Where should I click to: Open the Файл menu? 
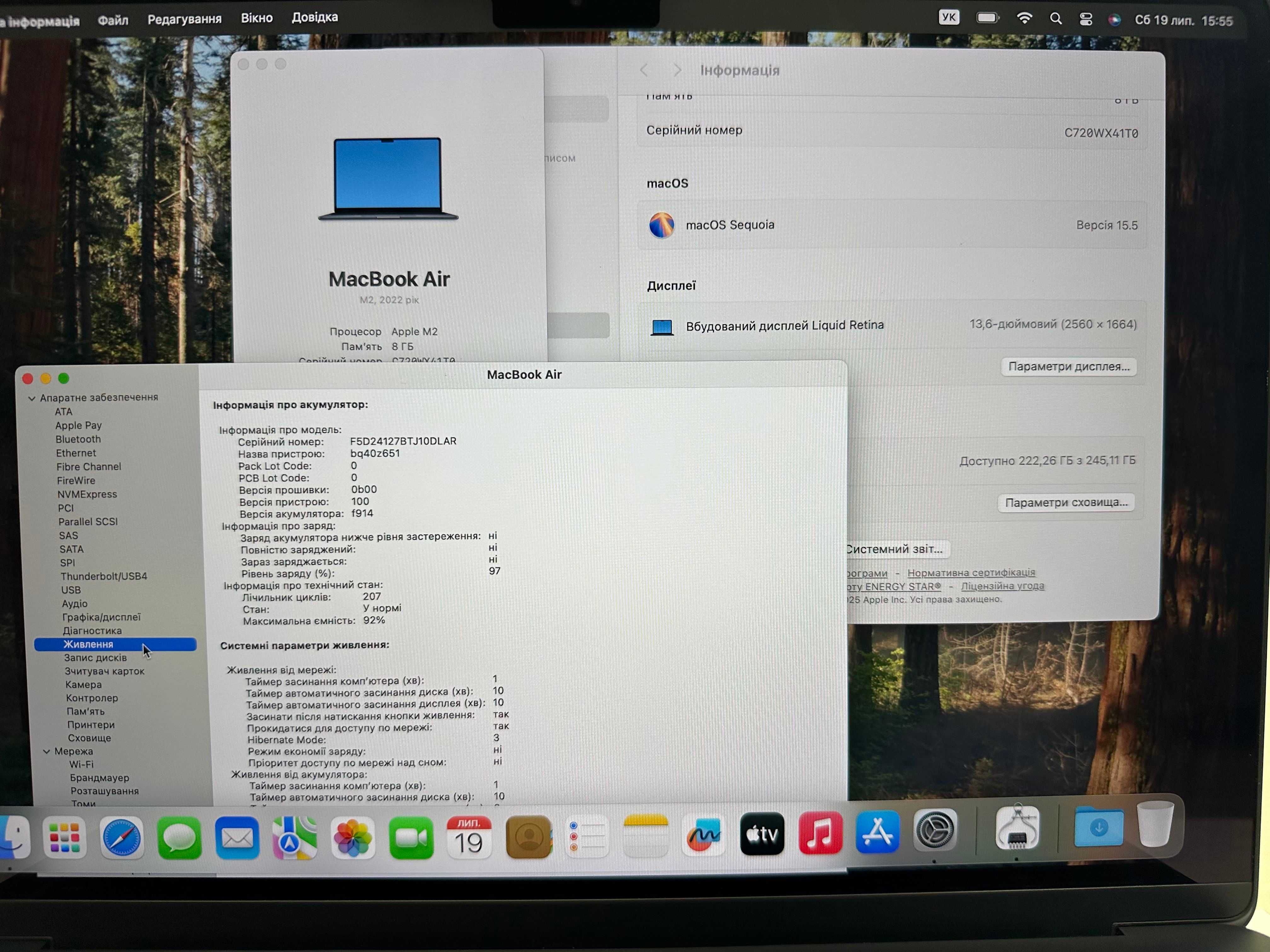[113, 20]
